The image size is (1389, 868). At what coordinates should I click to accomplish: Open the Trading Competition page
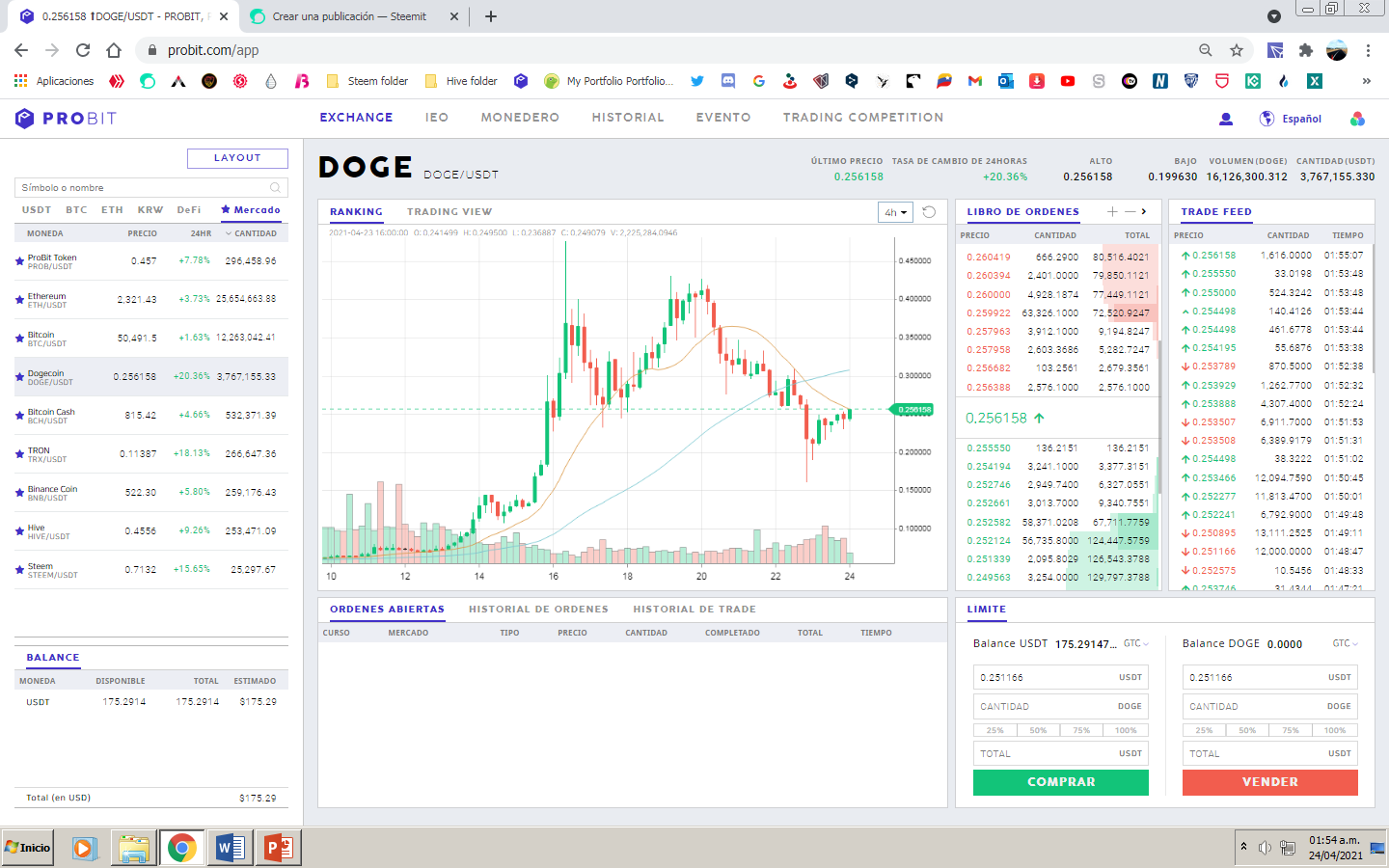tap(863, 118)
